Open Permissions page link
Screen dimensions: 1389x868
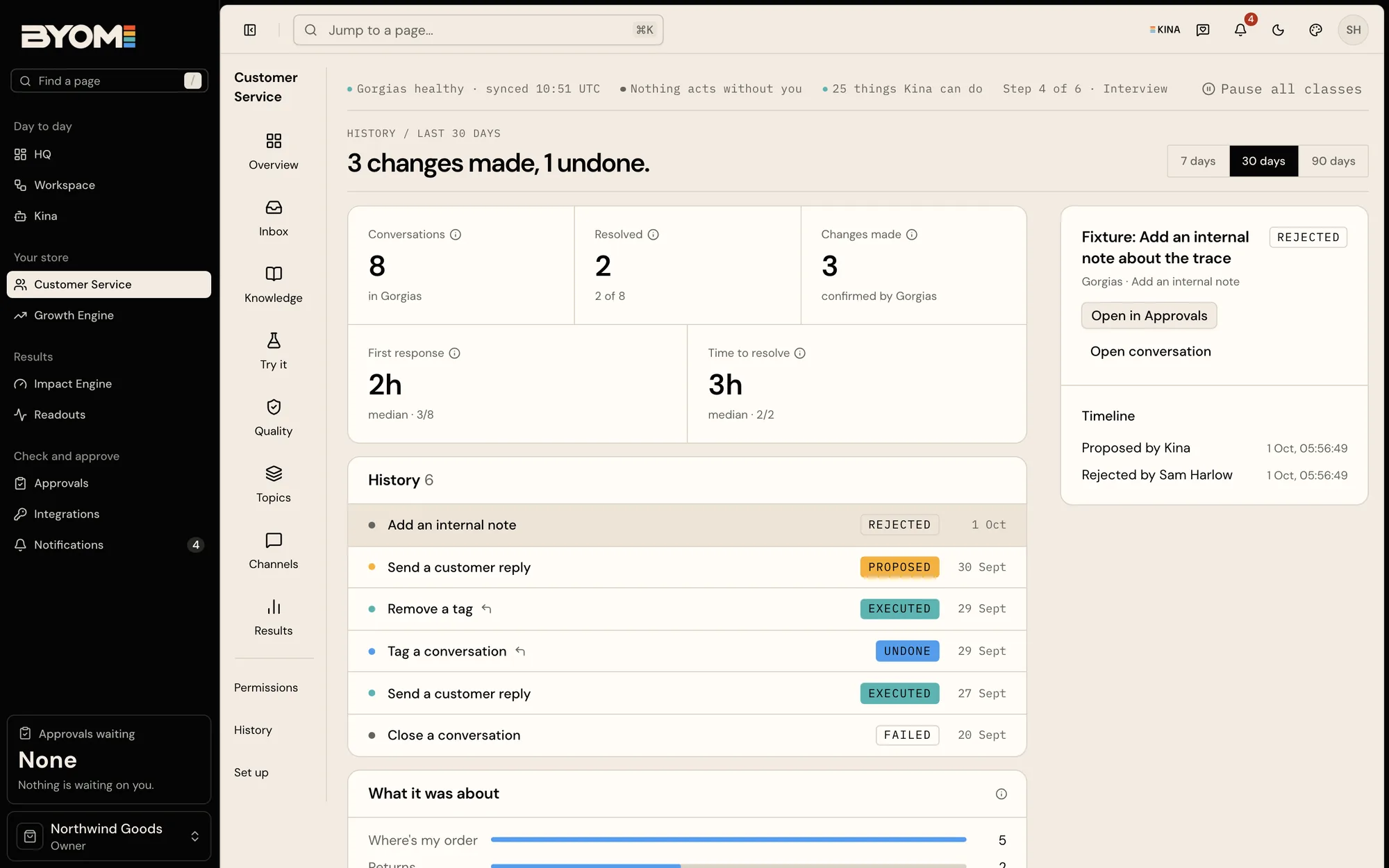266,687
